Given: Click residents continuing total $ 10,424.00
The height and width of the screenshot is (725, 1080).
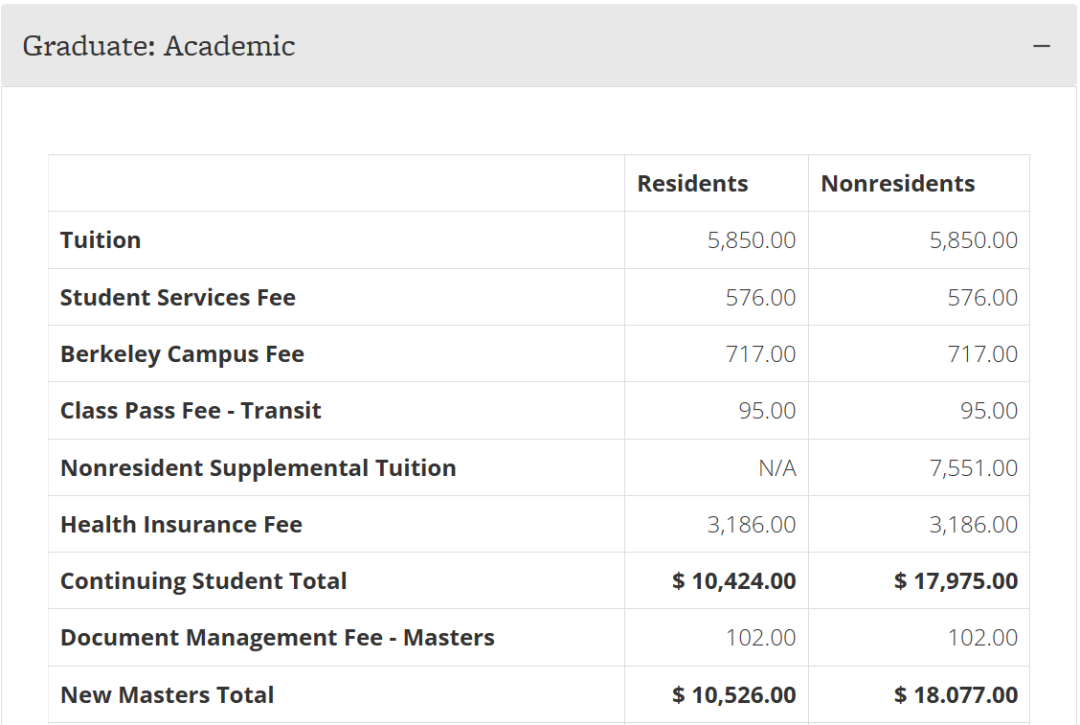Looking at the screenshot, I should tap(734, 581).
